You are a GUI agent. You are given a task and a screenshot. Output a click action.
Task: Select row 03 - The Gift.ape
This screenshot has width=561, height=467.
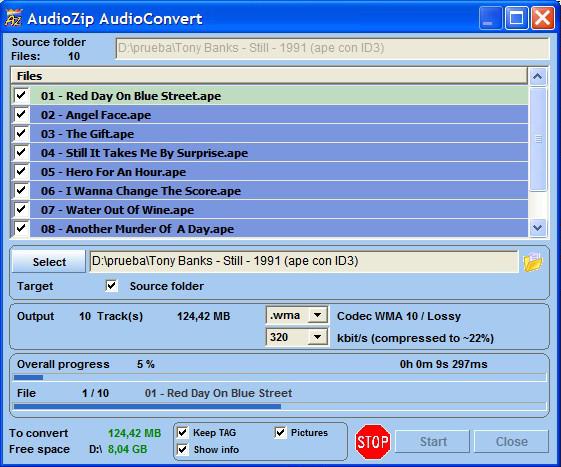(279, 133)
